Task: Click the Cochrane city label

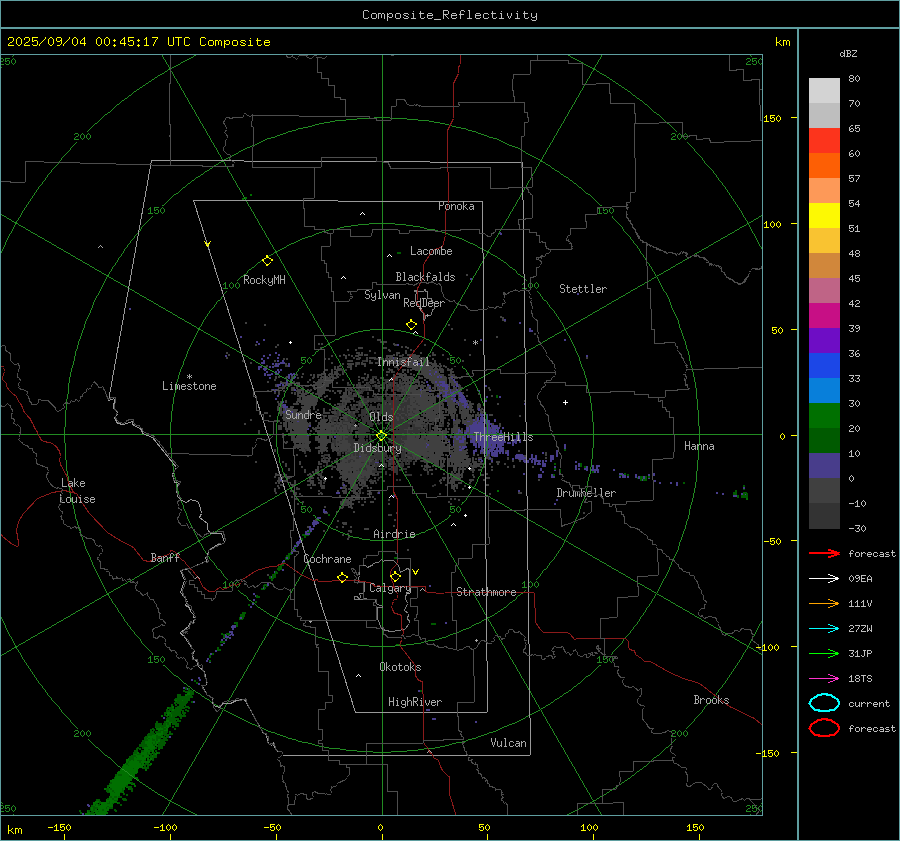Action: (x=327, y=559)
